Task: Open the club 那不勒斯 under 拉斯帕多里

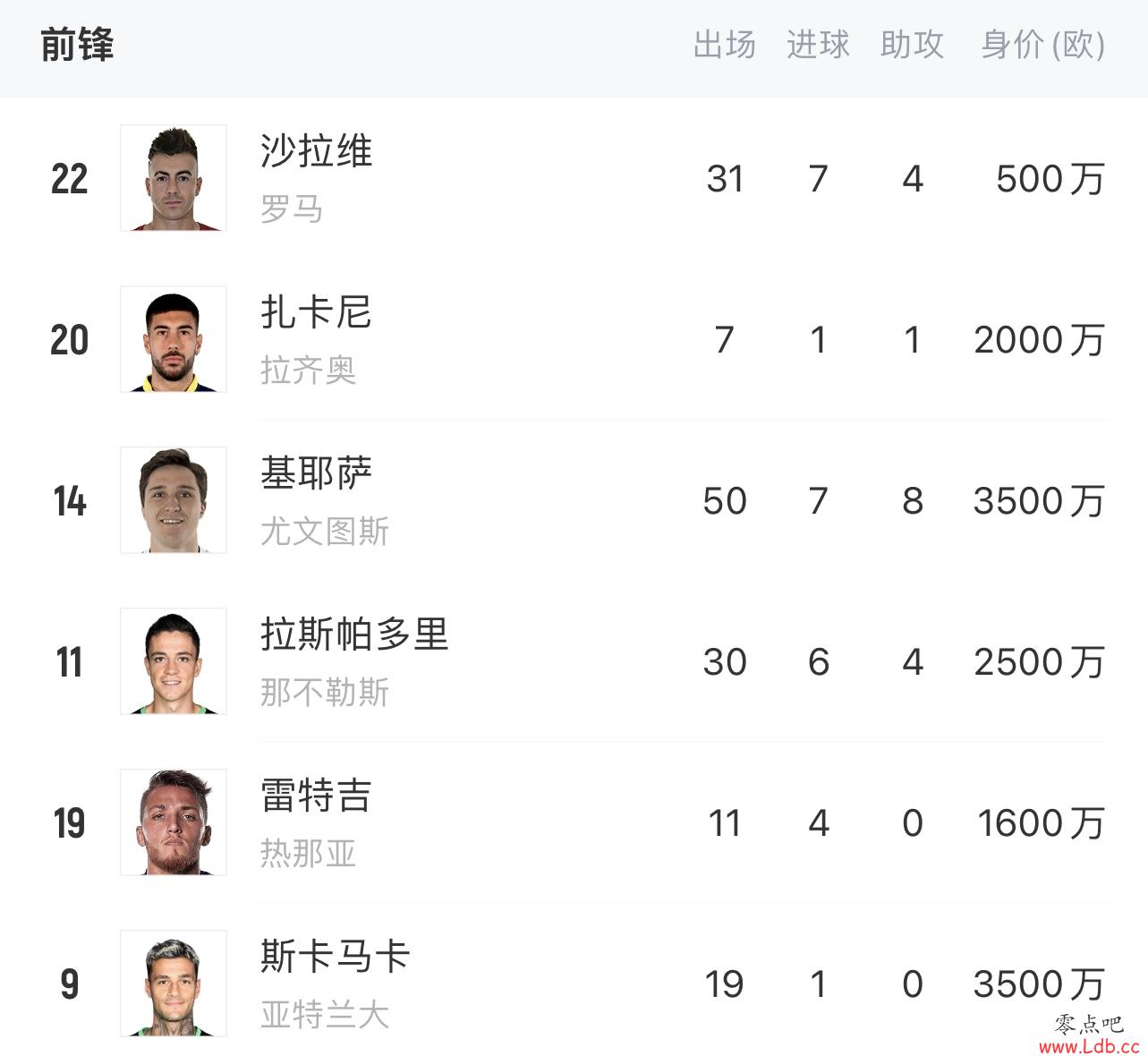Action: pyautogui.click(x=325, y=693)
